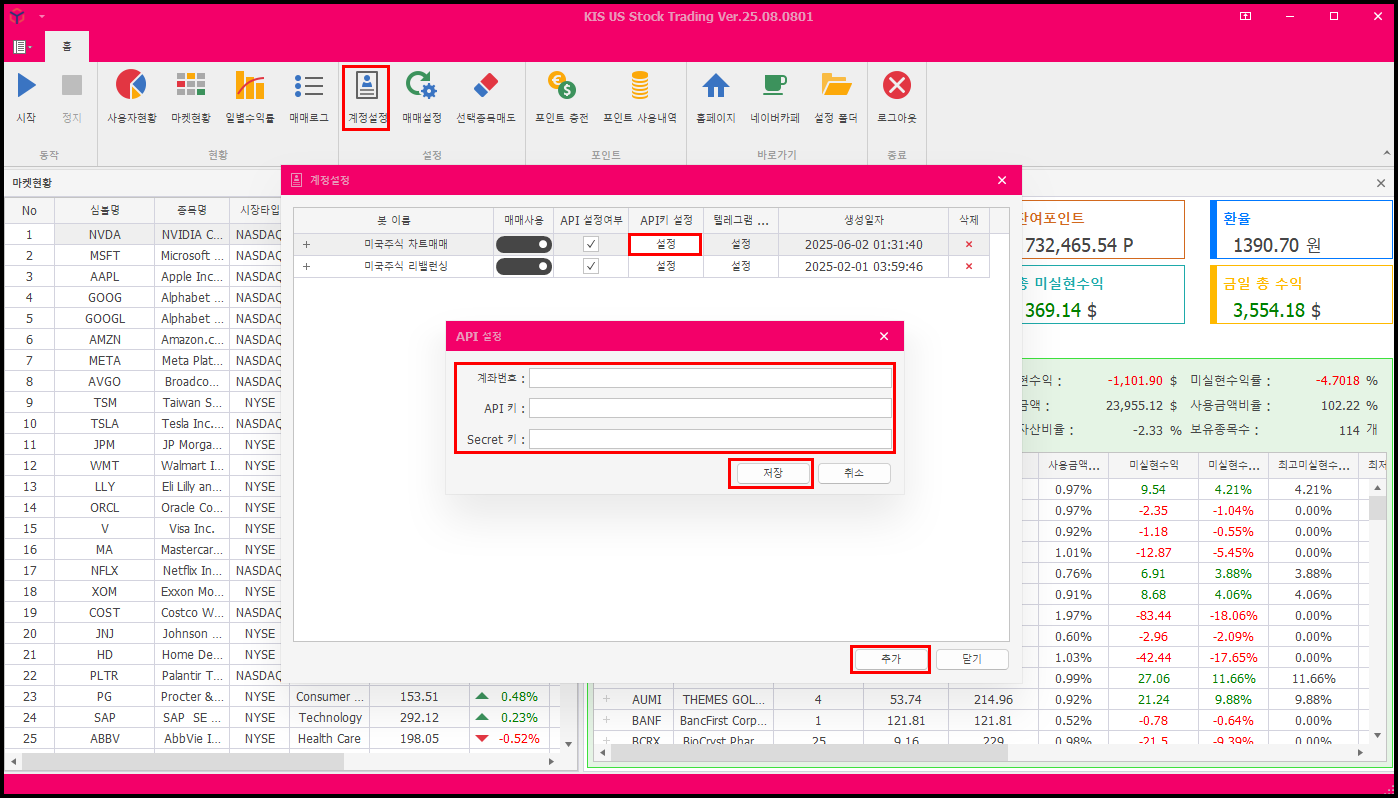Close the API 설정 dialog
This screenshot has width=1398, height=798.
coord(884,336)
